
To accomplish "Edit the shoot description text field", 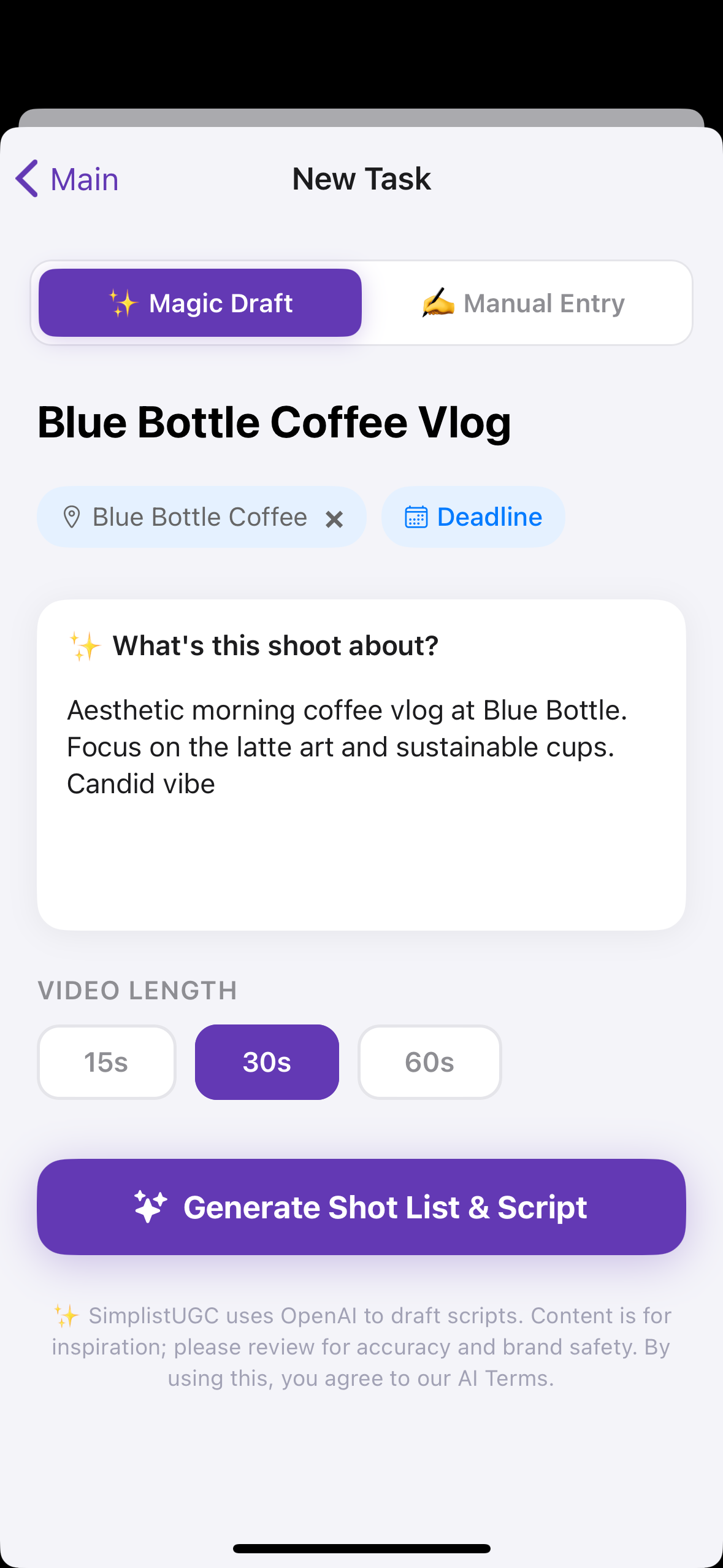I will tap(361, 797).
